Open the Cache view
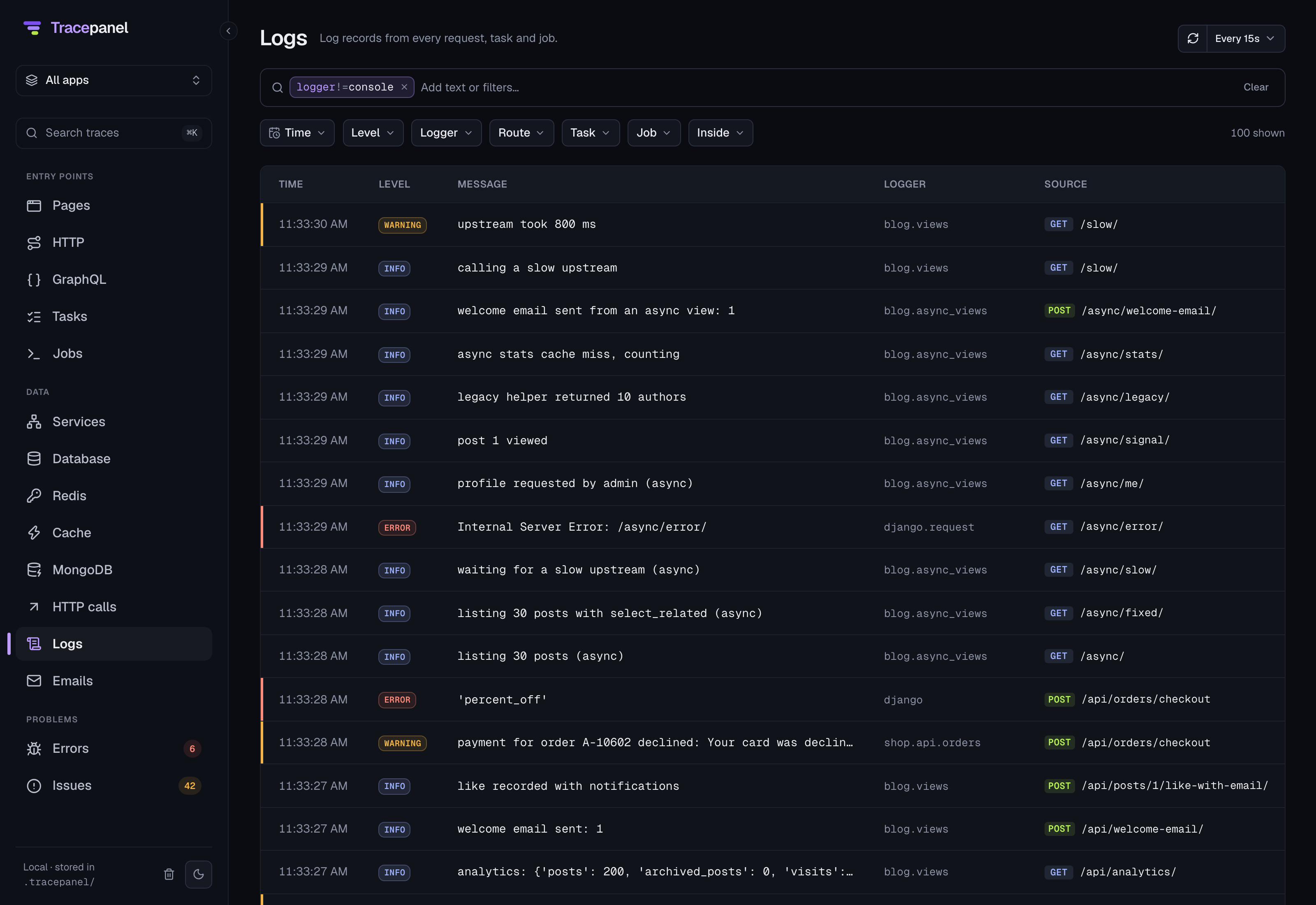Image resolution: width=1316 pixels, height=905 pixels. pos(114,532)
